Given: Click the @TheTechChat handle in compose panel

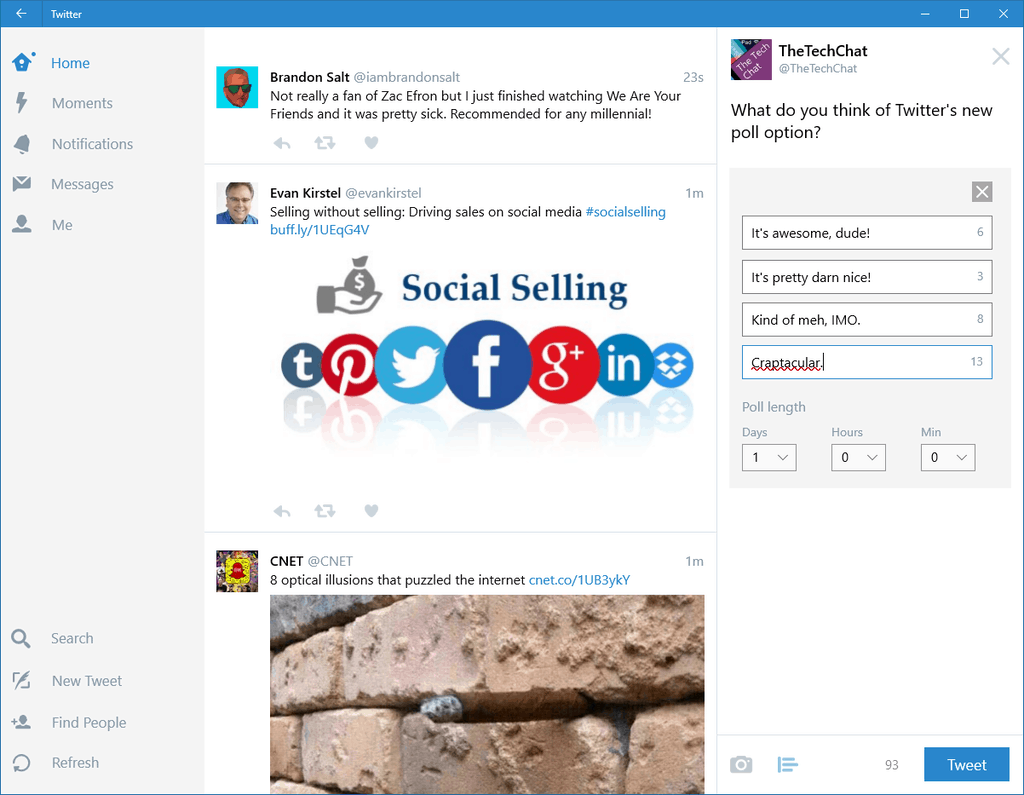Looking at the screenshot, I should 818,69.
